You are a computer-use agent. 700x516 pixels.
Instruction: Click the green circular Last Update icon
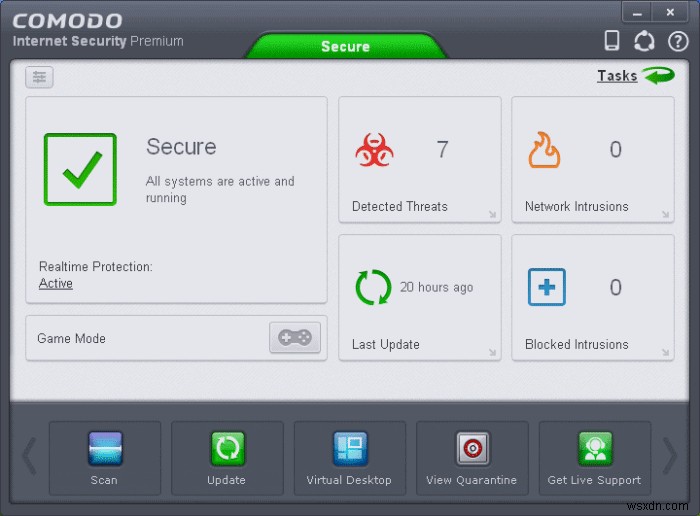pos(373,287)
